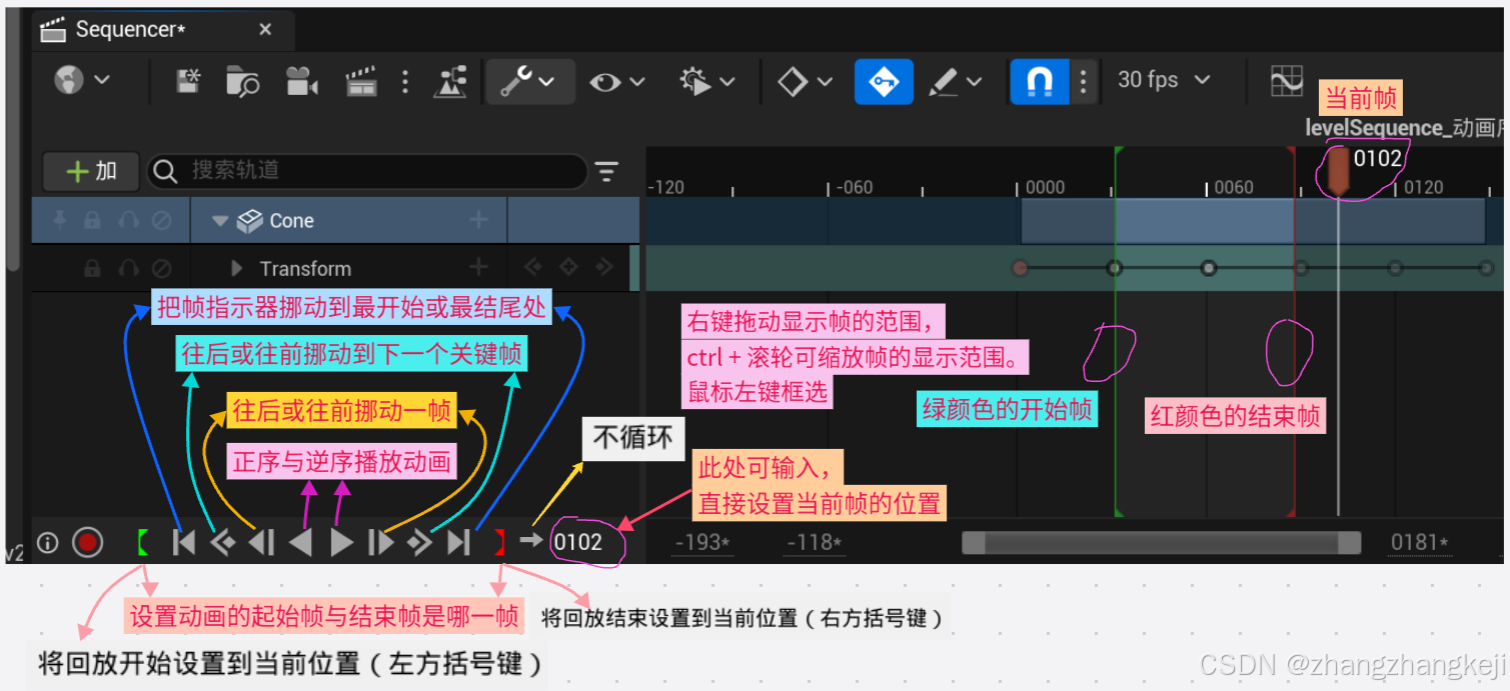Collapse the Cone track
The width and height of the screenshot is (1510, 691).
click(221, 221)
